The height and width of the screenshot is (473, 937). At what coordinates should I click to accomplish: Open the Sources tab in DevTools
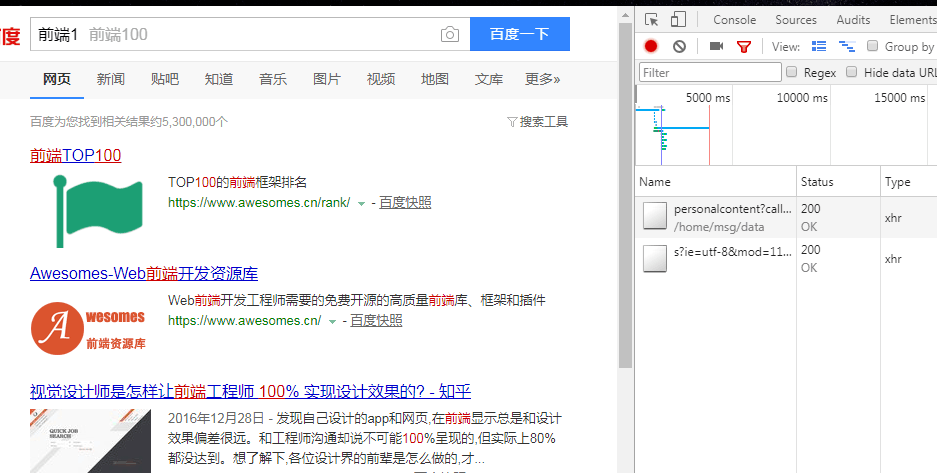point(796,20)
